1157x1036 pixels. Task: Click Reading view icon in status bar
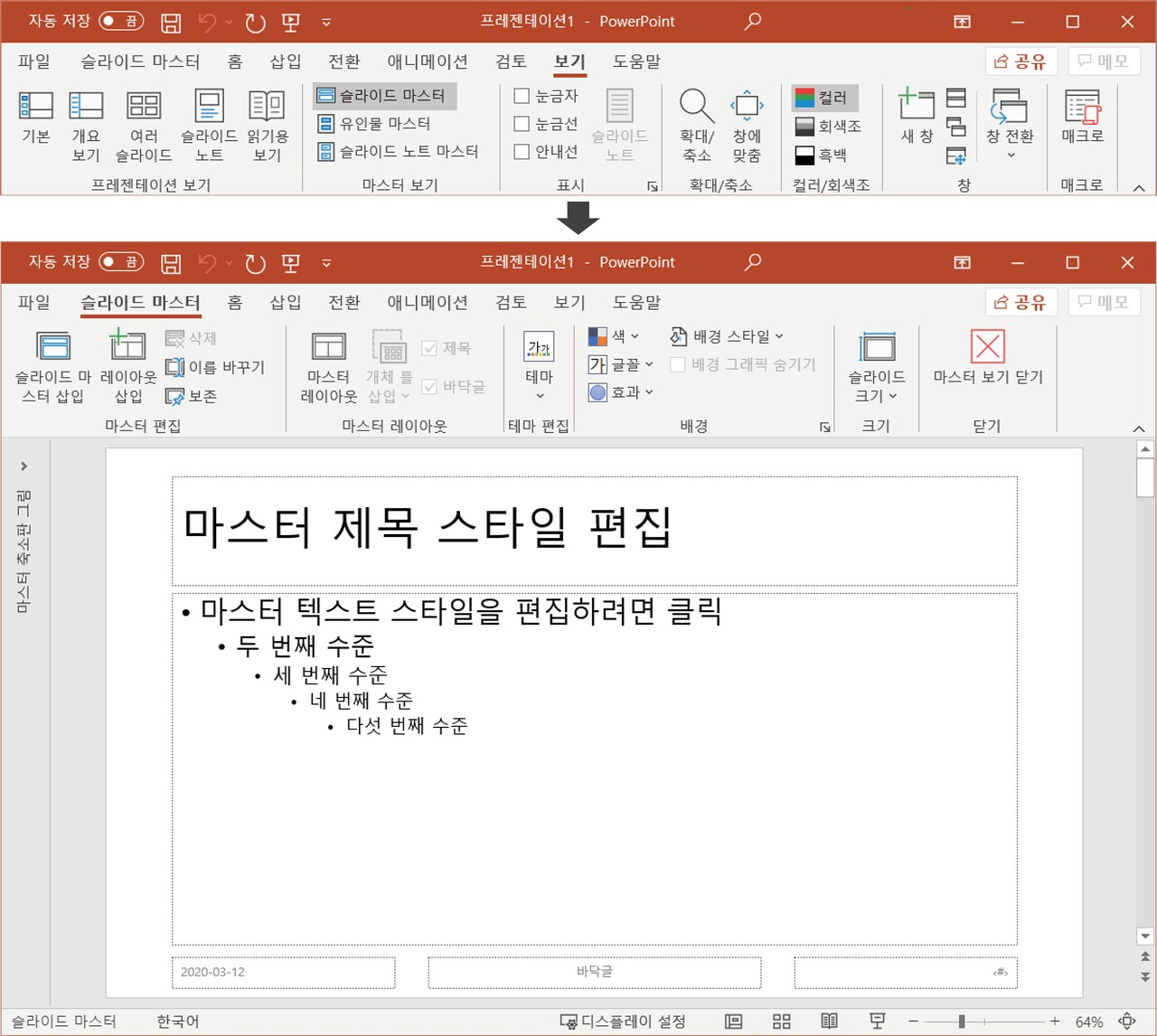[x=829, y=1022]
